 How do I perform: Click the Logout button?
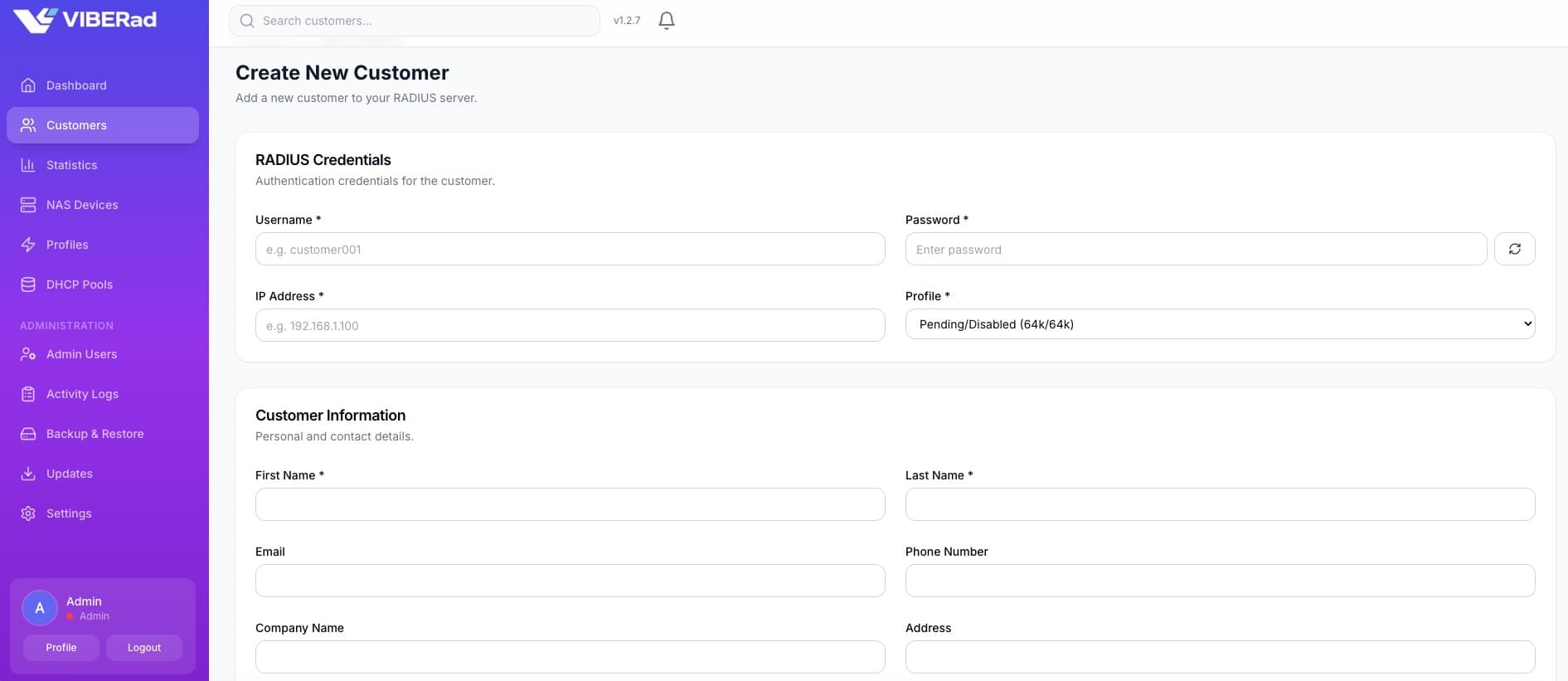(x=144, y=648)
